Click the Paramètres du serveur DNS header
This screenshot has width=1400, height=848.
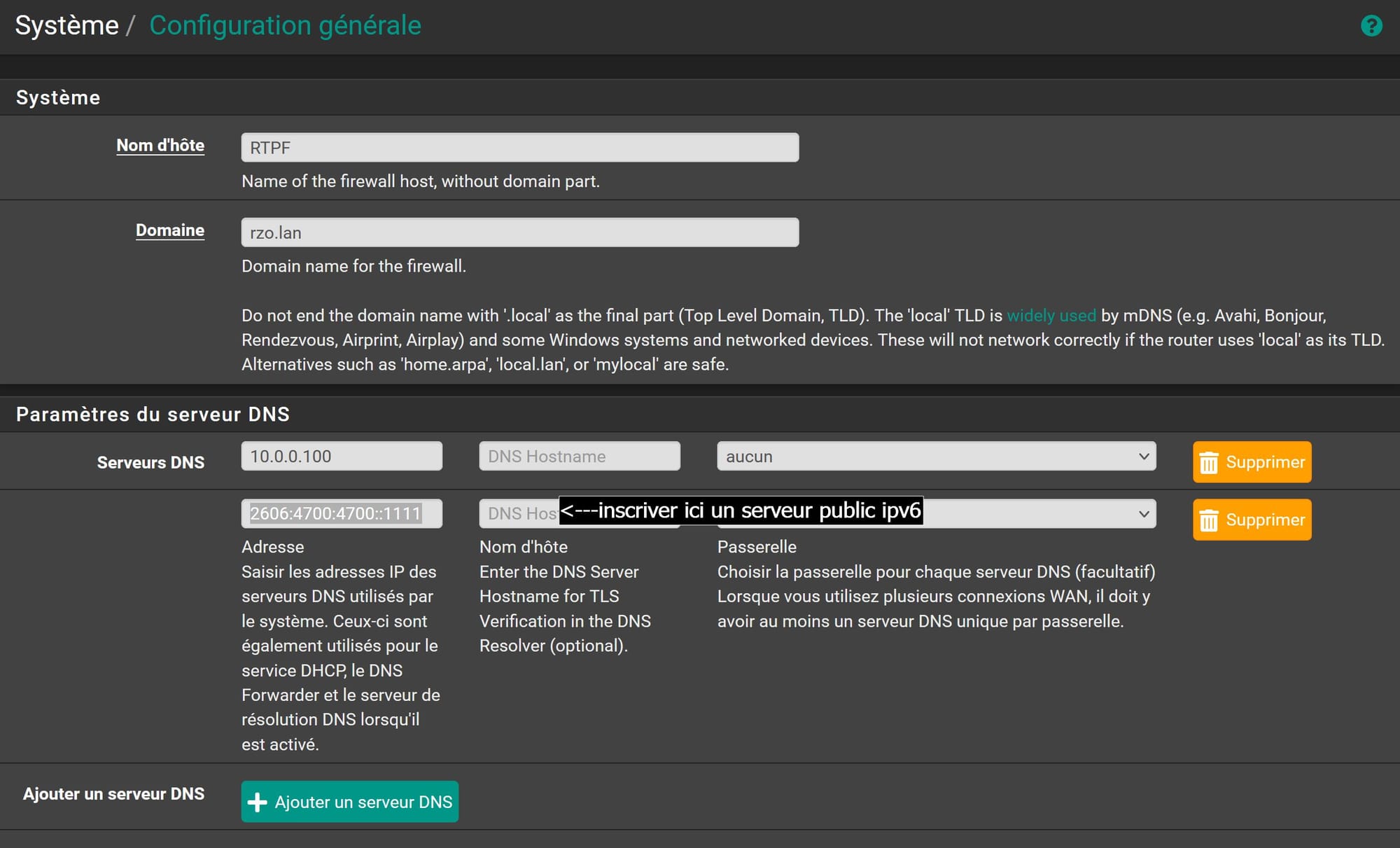click(153, 415)
